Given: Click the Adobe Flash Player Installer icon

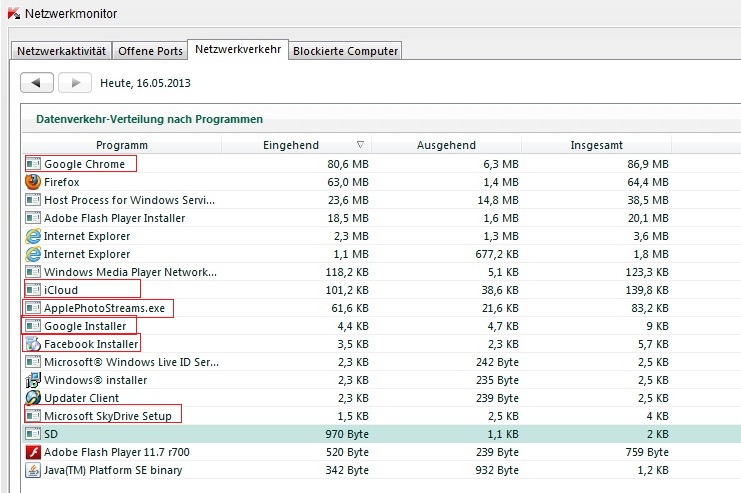Looking at the screenshot, I should pyautogui.click(x=33, y=218).
